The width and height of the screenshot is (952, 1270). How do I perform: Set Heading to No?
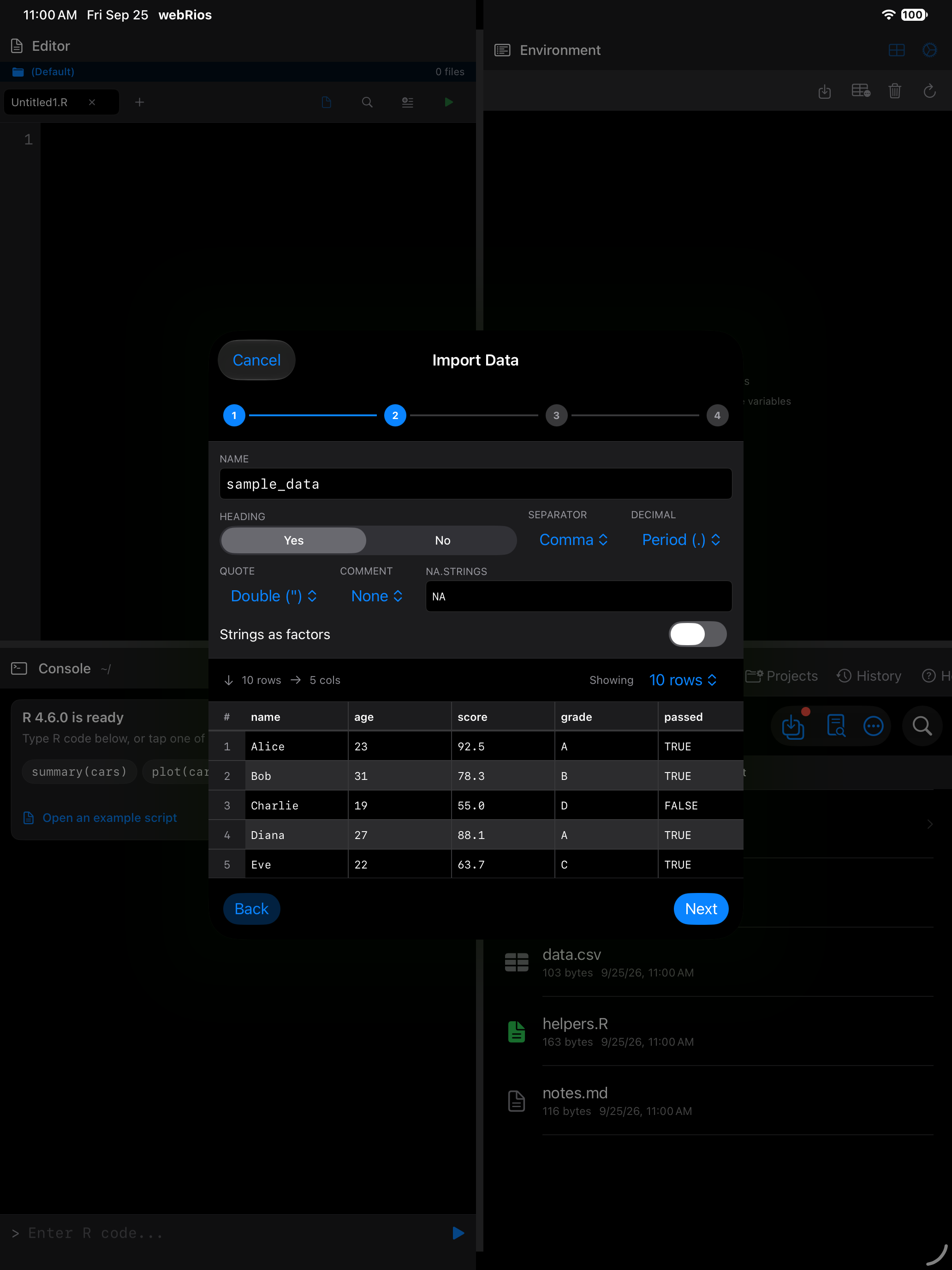click(x=442, y=540)
